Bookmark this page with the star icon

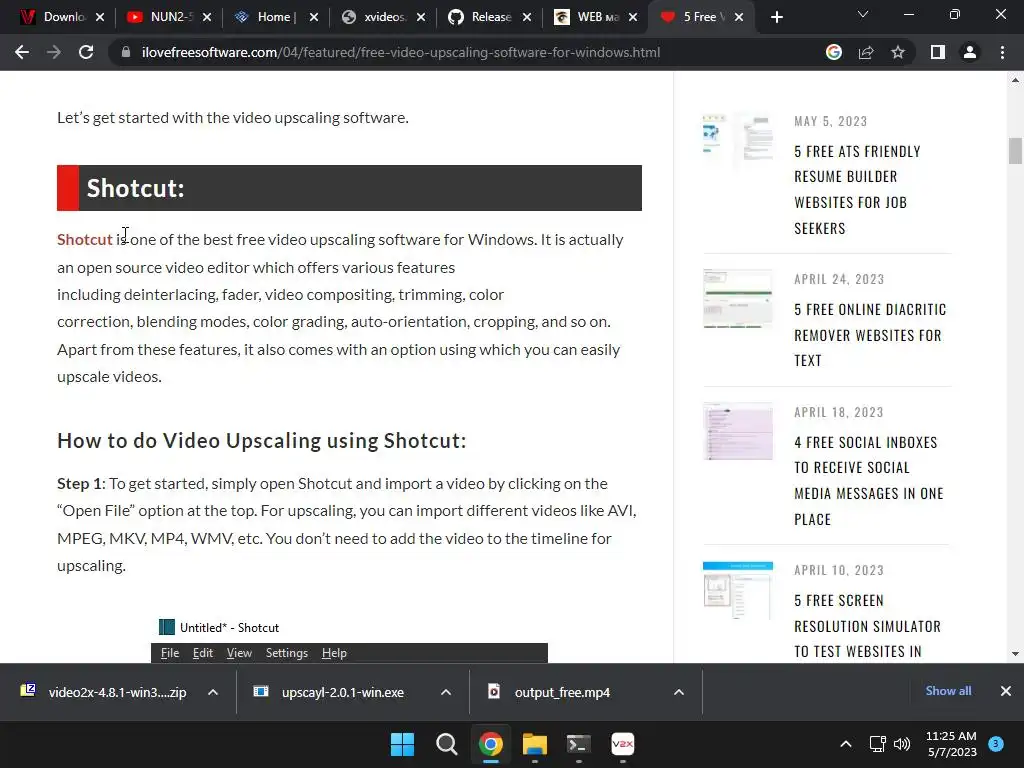[898, 52]
